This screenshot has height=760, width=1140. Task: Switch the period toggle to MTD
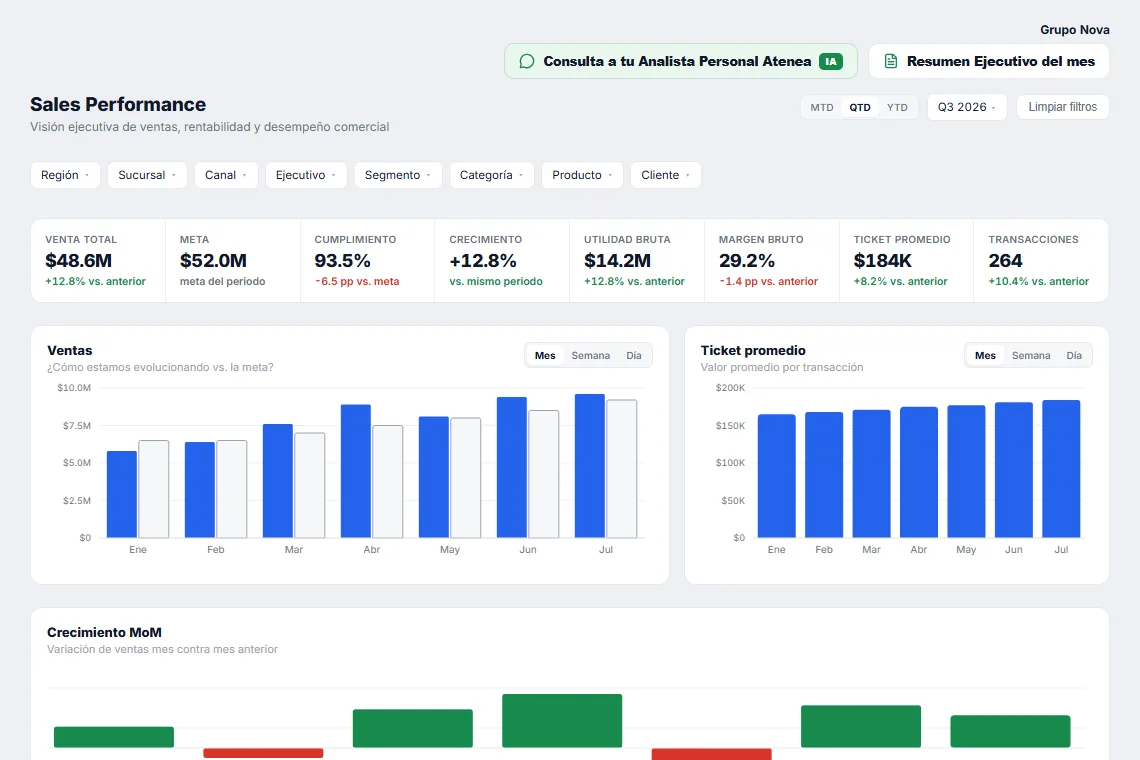tap(822, 108)
